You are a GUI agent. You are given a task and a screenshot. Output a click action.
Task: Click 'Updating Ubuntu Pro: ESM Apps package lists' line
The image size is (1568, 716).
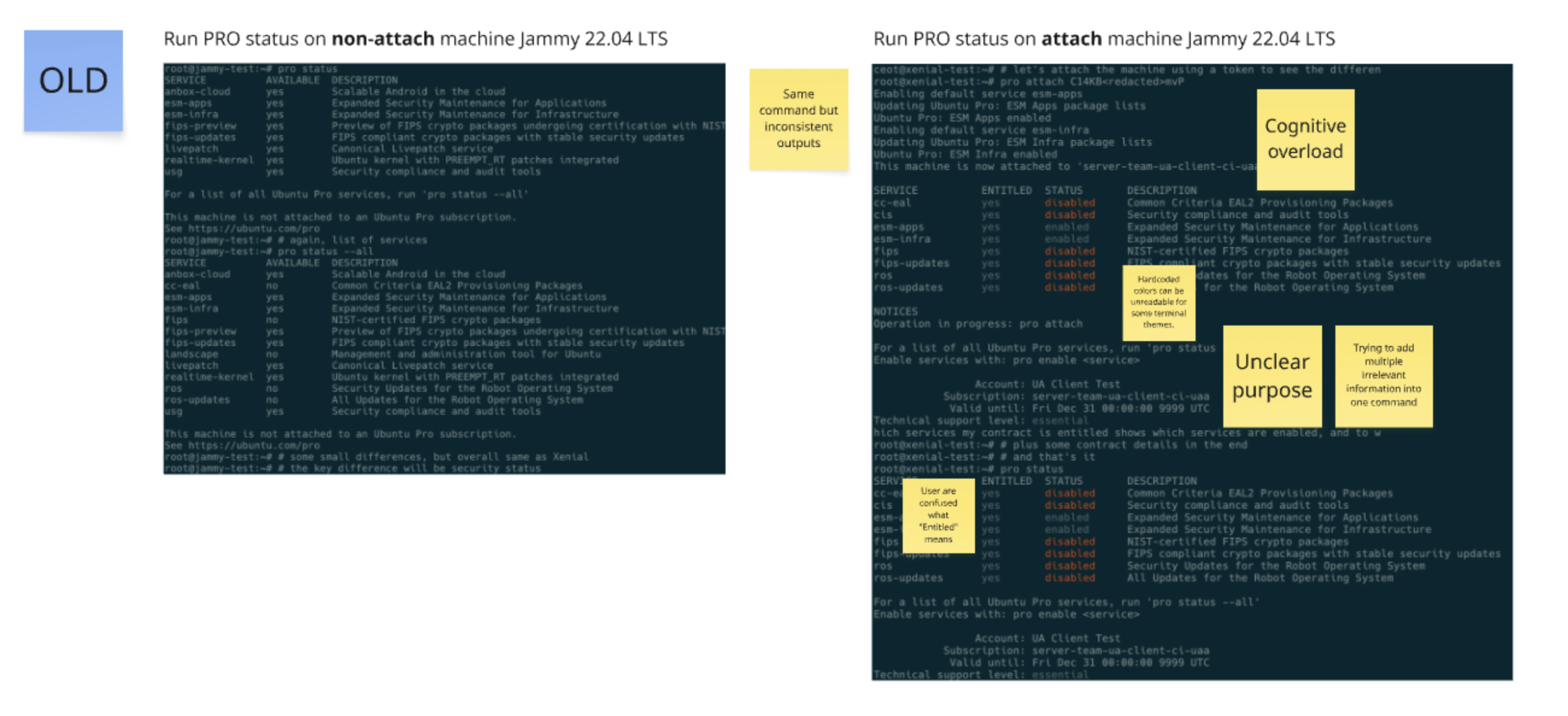(x=1009, y=106)
